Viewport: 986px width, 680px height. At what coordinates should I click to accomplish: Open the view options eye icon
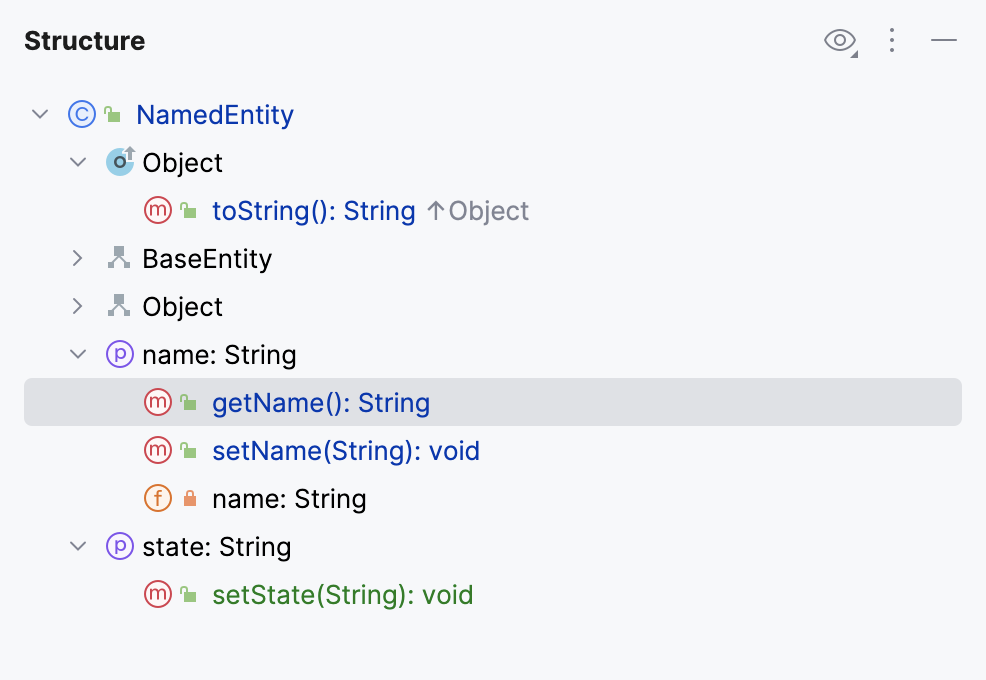click(x=838, y=41)
